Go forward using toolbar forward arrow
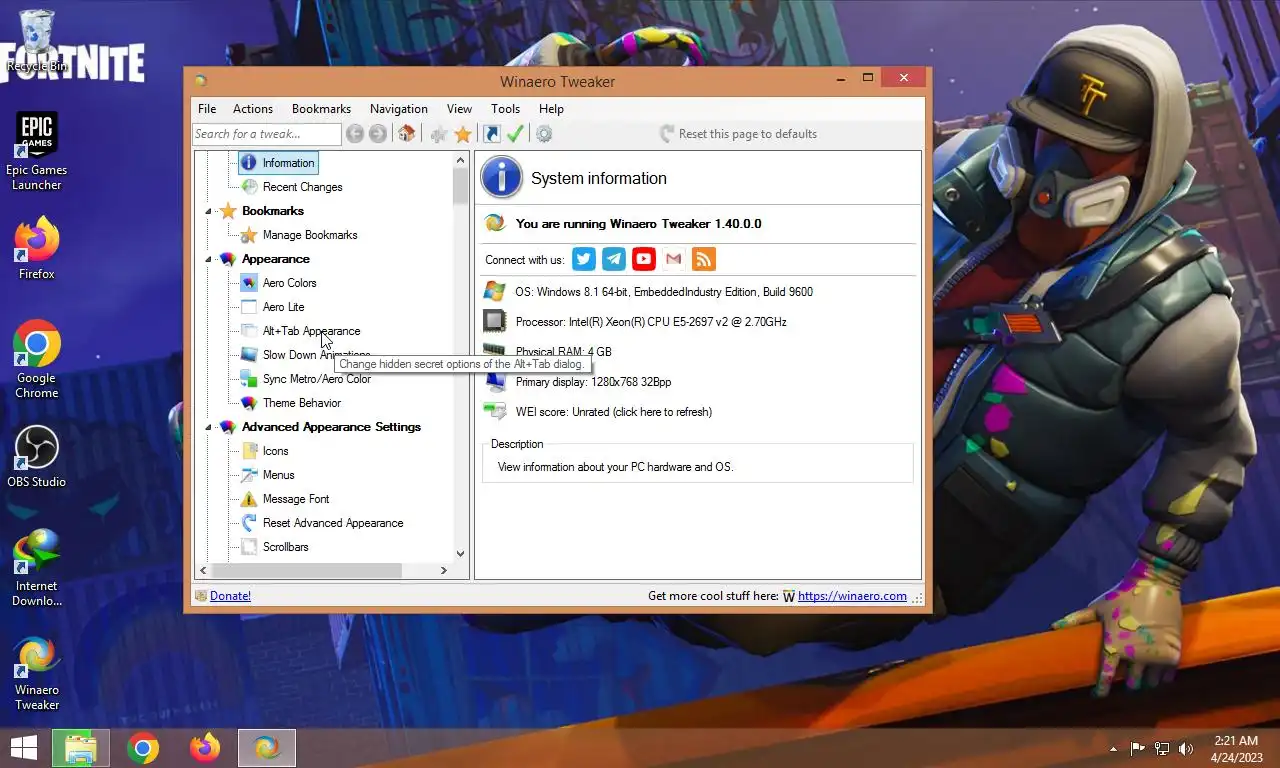The height and width of the screenshot is (768, 1280). 378,134
